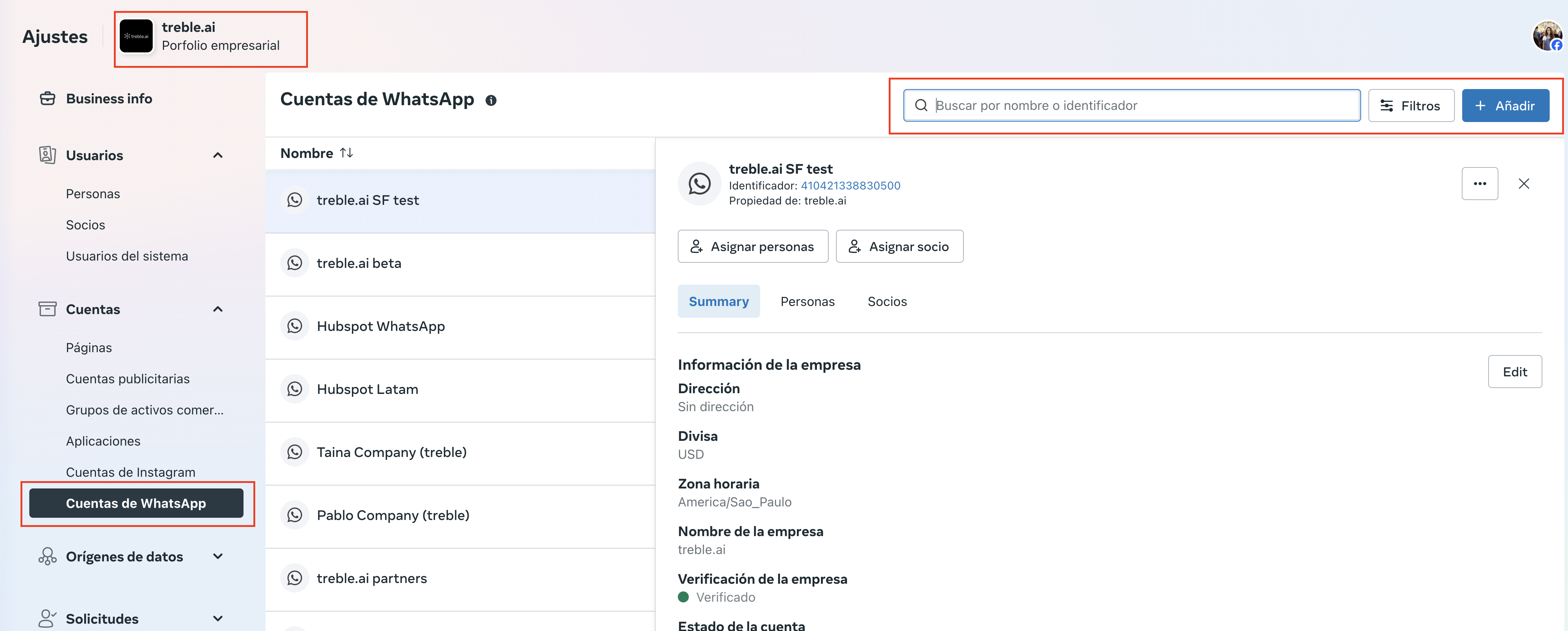Screen dimensions: 1568x631
Task: Go to Socios under Usuarios
Action: [85, 225]
